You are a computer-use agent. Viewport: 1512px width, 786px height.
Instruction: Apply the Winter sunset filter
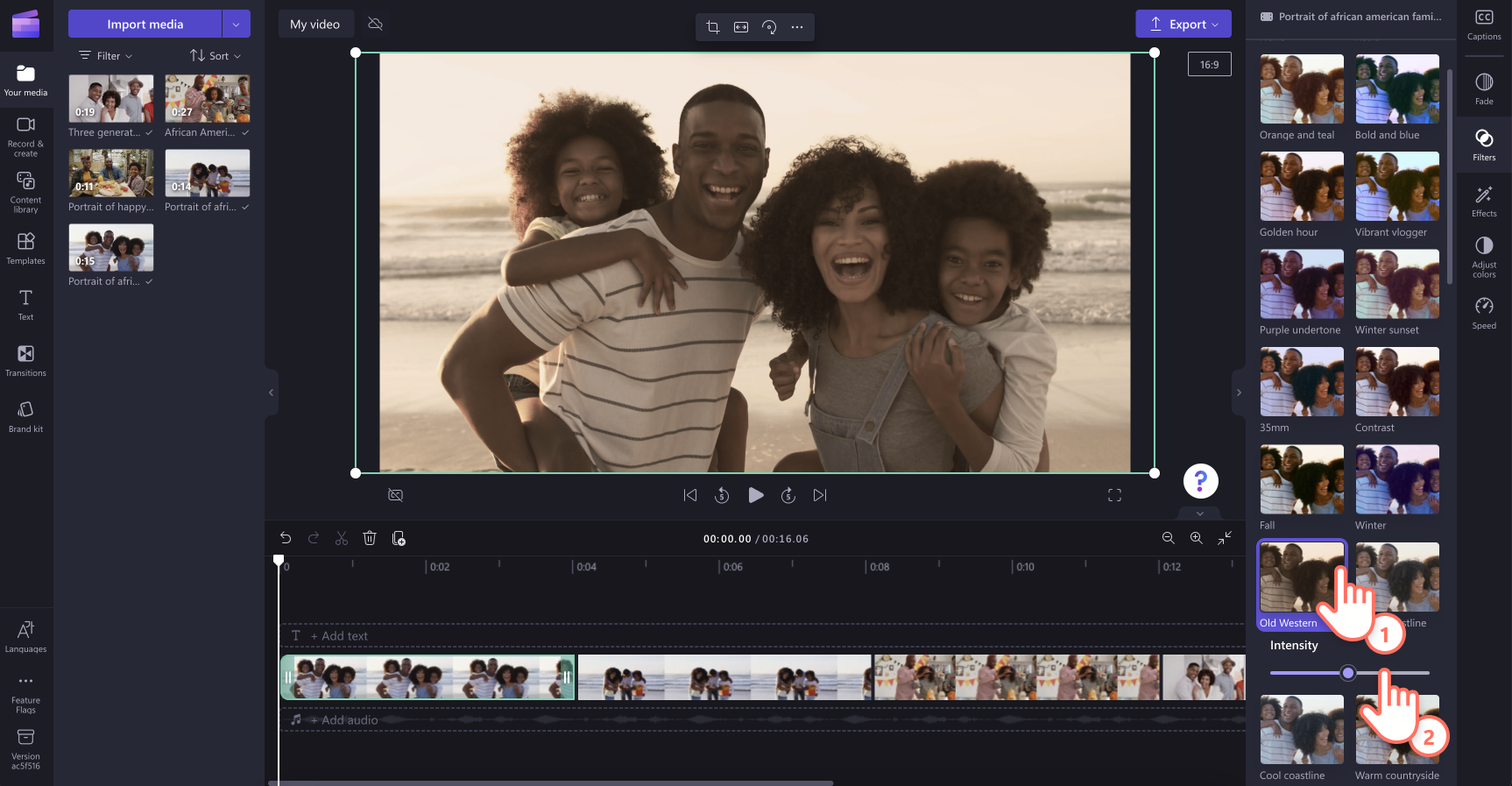[x=1397, y=284]
